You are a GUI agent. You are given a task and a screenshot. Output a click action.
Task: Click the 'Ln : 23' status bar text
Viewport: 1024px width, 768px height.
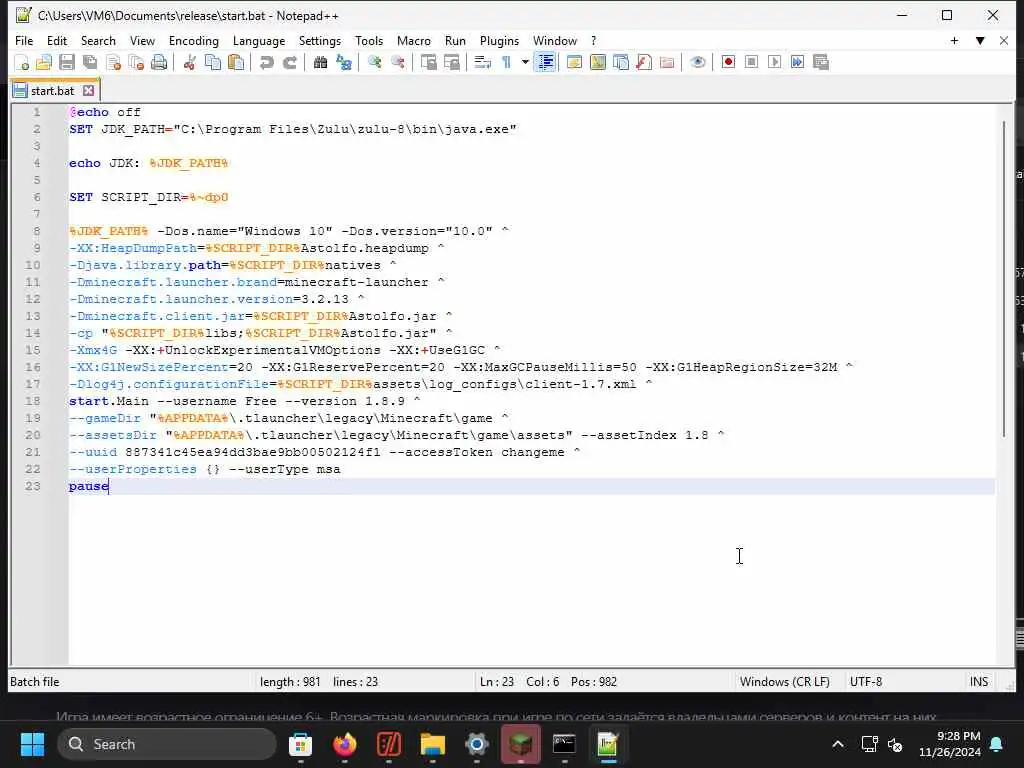pyautogui.click(x=496, y=682)
